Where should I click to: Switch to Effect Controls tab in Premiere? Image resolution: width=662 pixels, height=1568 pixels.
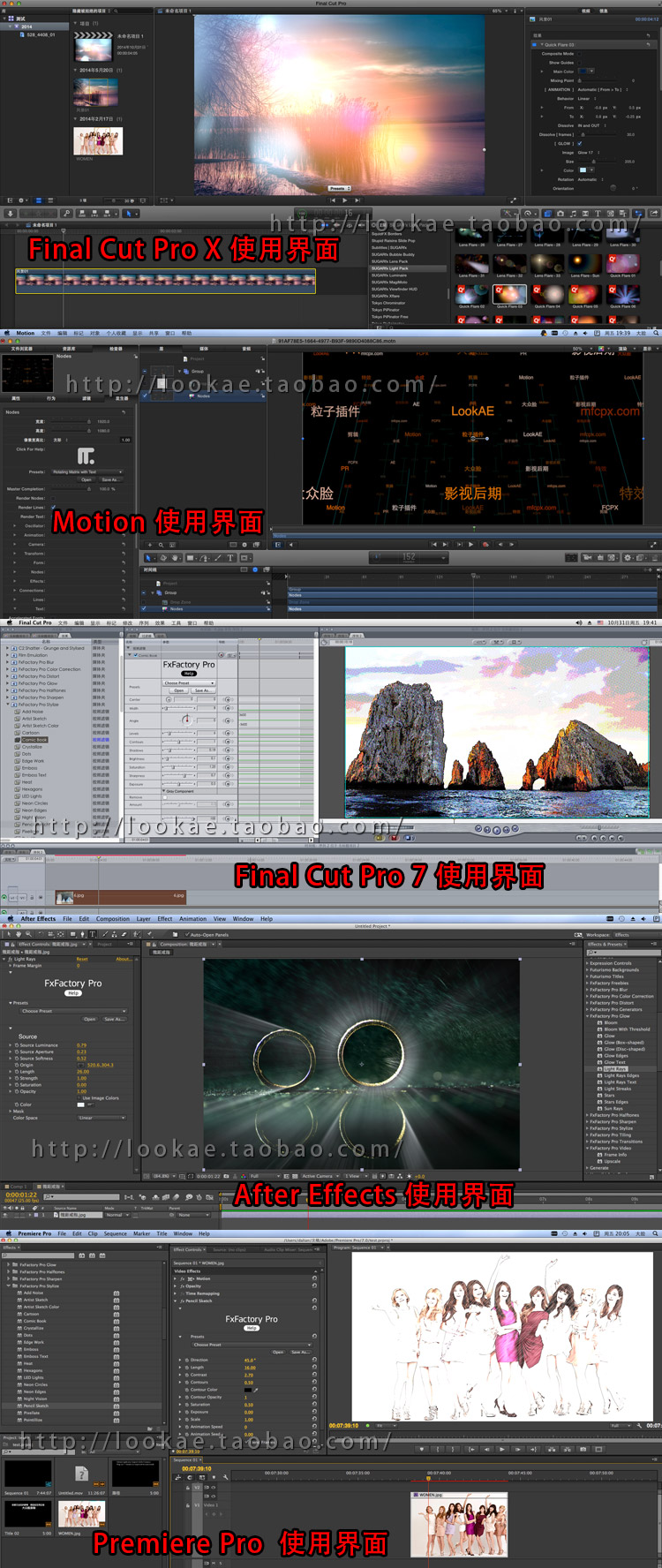point(189,1249)
